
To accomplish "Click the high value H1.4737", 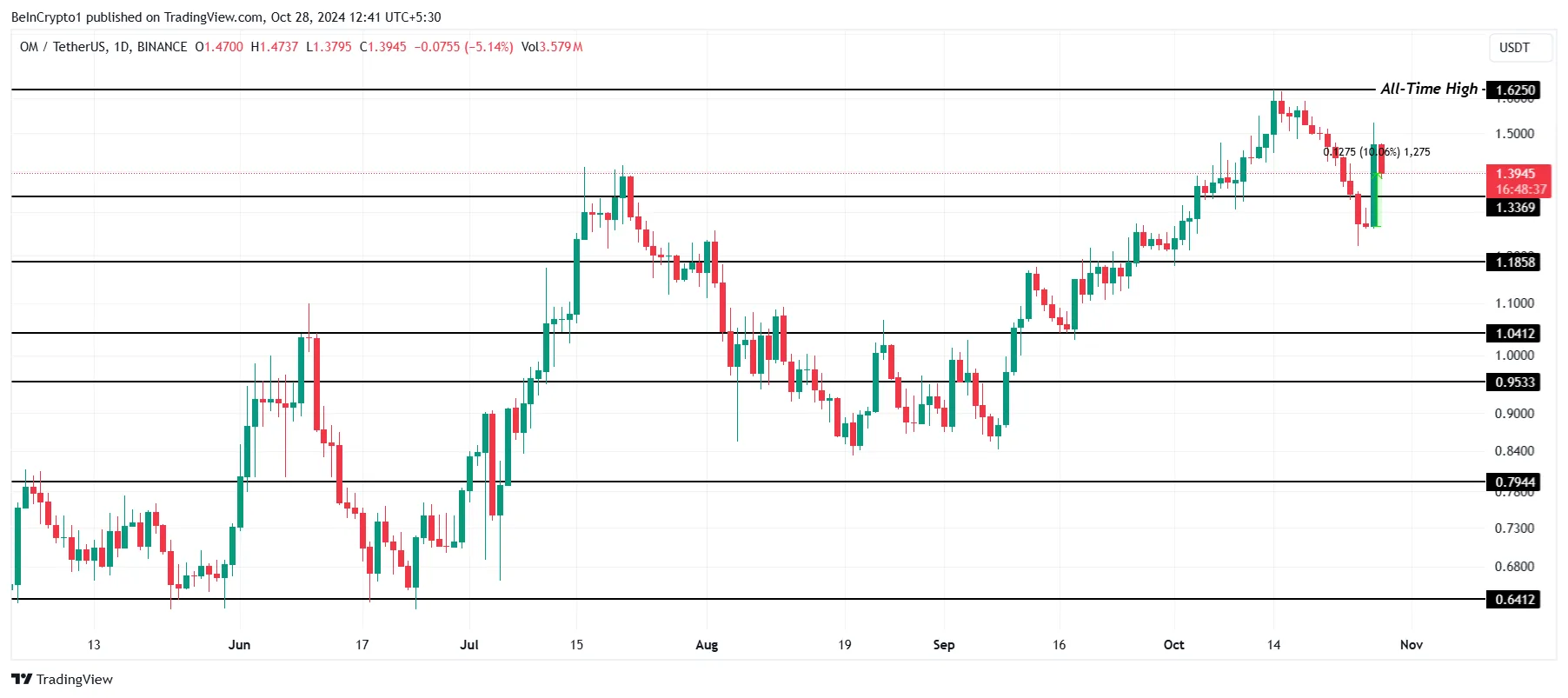I will [274, 47].
